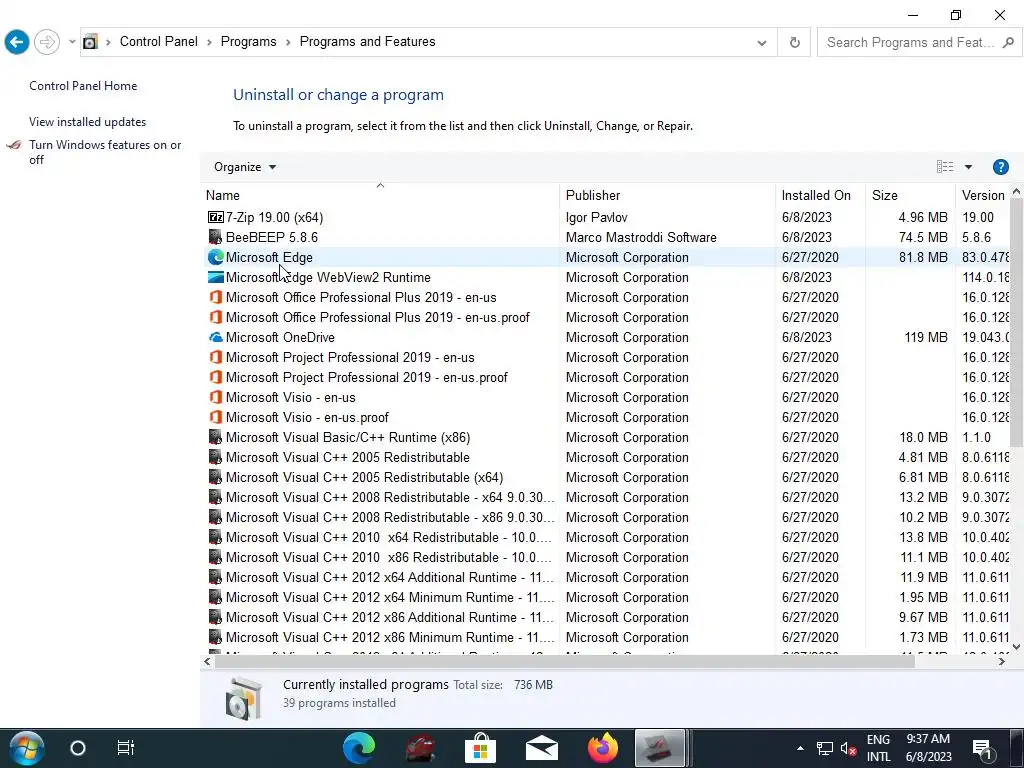
Task: Open notification center icon
Action: (982, 748)
